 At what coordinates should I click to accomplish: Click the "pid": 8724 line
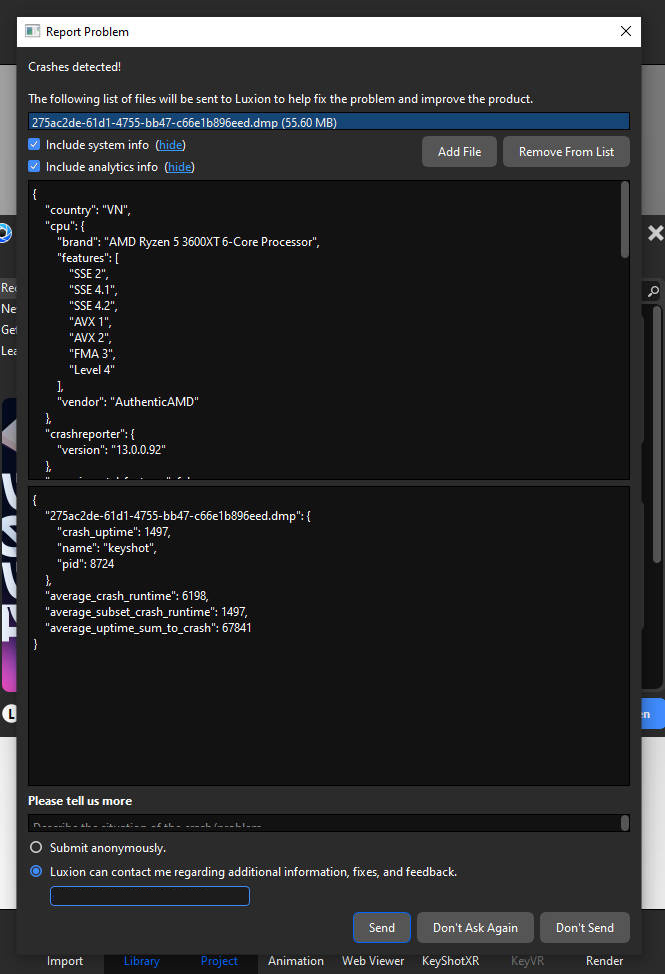pos(86,563)
